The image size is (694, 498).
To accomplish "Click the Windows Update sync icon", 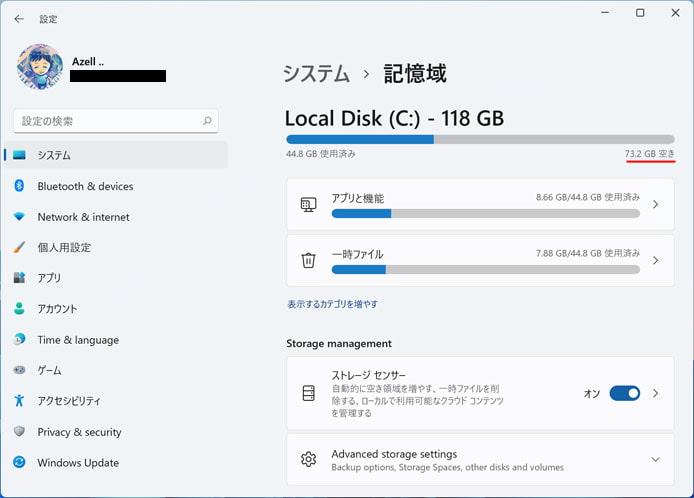I will pos(19,462).
